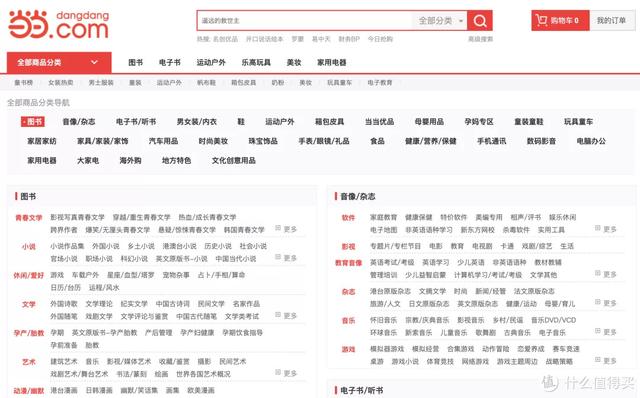
Task: Open the 全部分类 search category dropdown
Action: coord(440,20)
